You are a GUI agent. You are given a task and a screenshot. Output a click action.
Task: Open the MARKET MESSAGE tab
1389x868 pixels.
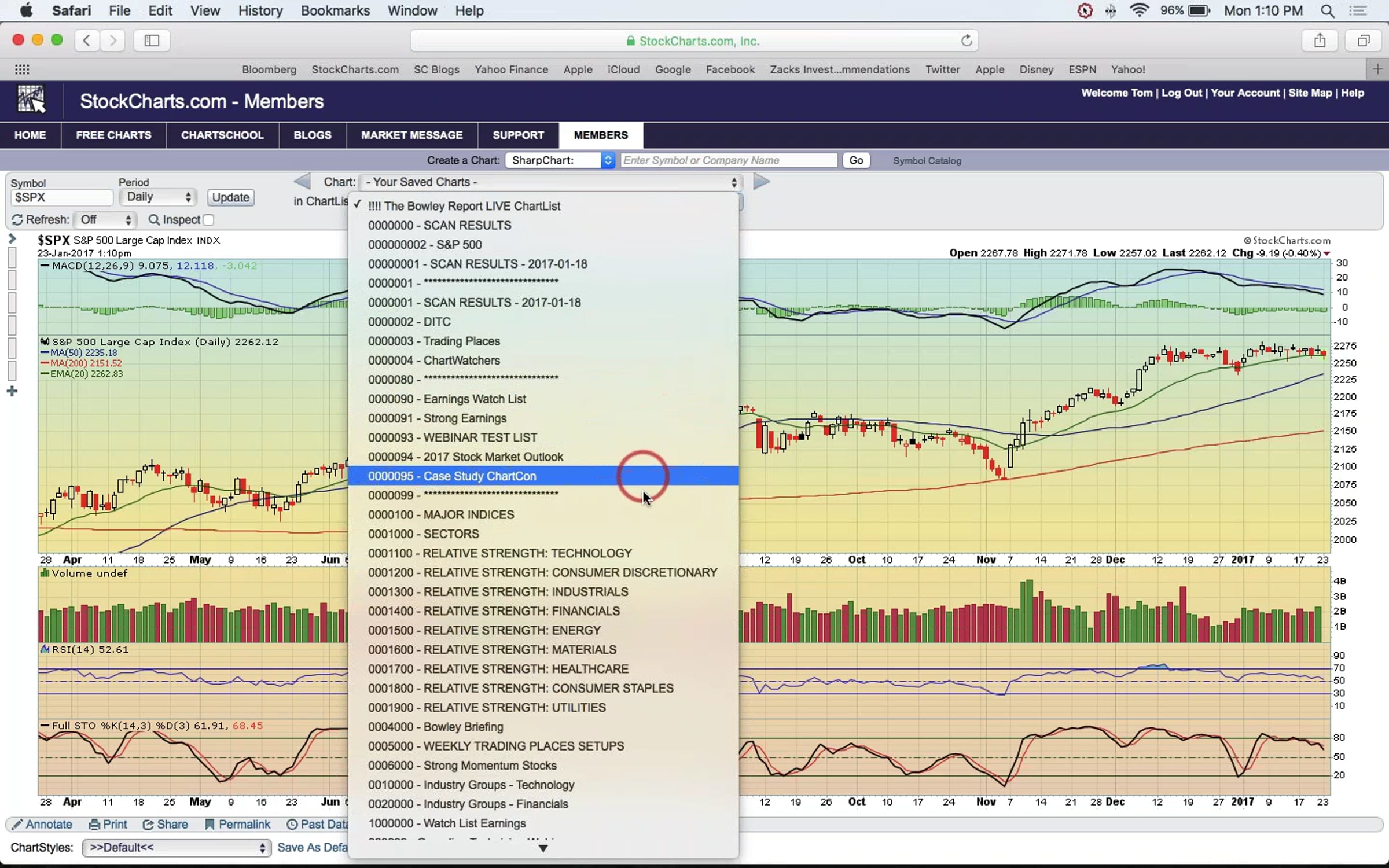(x=411, y=135)
